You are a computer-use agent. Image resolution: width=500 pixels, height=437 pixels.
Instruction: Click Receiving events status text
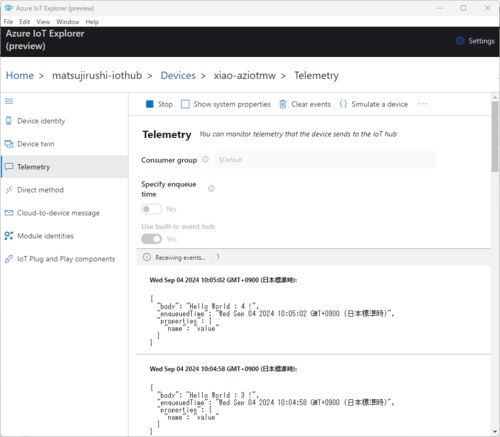[x=180, y=257]
